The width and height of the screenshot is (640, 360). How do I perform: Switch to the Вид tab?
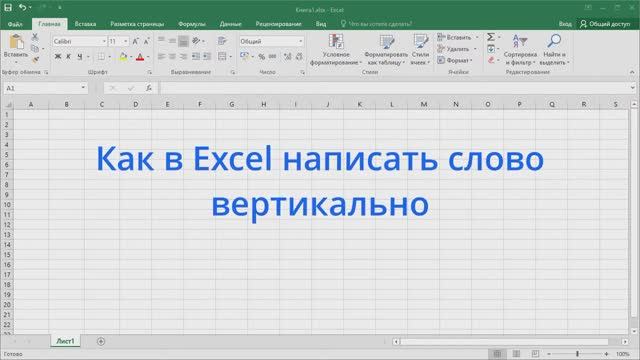(321, 24)
